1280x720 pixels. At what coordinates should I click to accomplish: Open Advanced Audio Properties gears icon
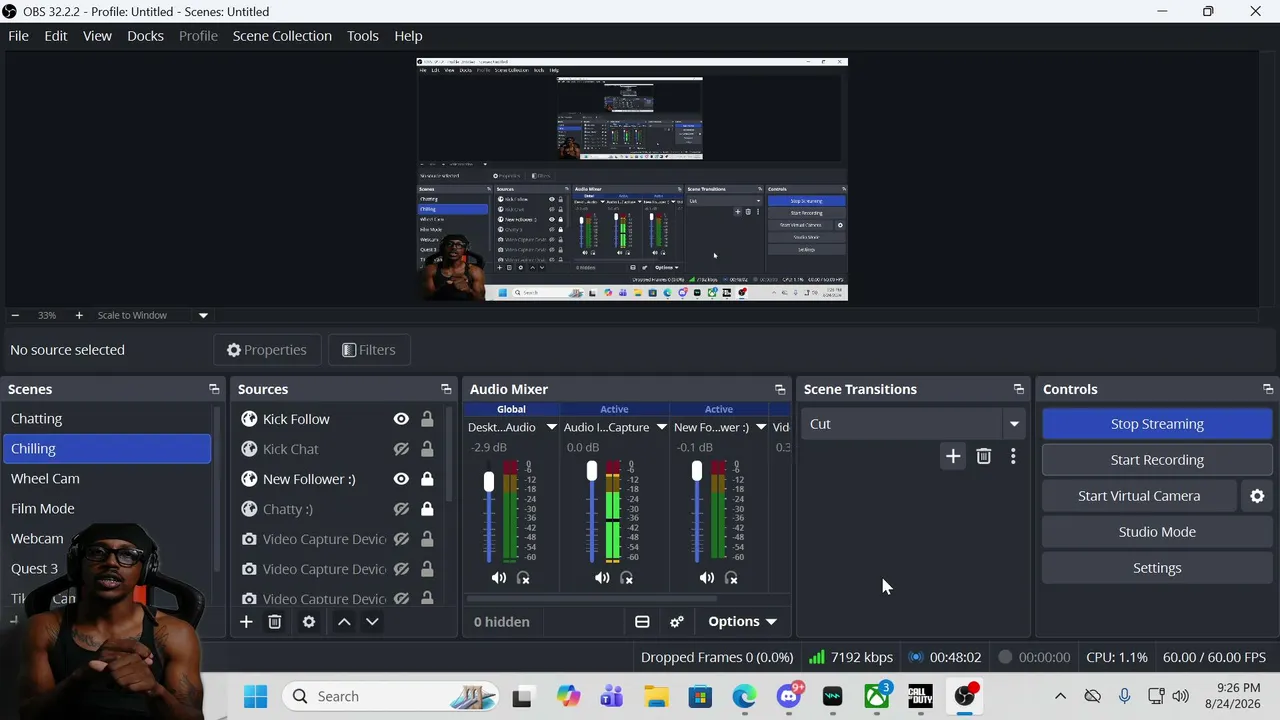pos(677,622)
